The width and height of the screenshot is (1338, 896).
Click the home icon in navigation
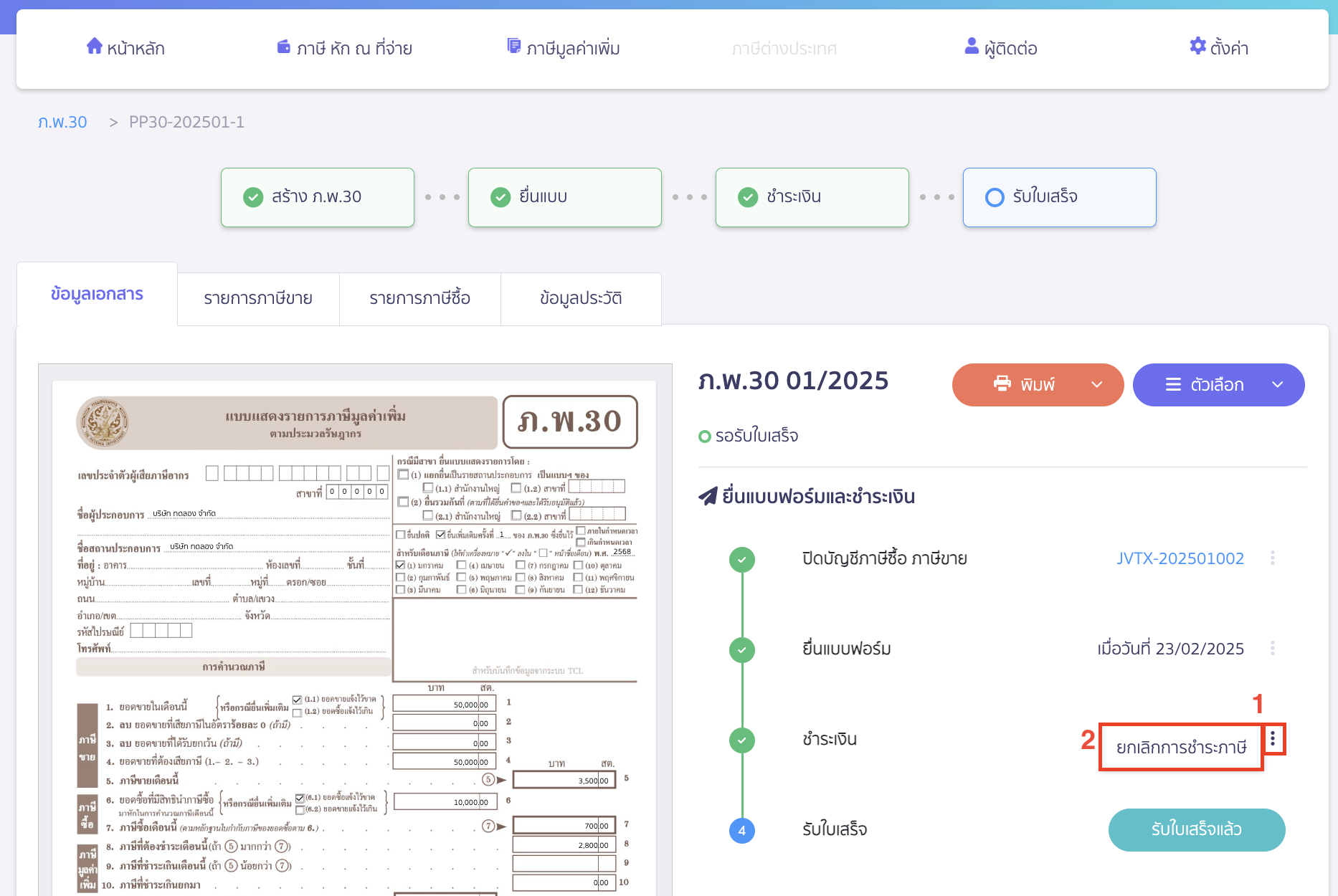coord(94,47)
